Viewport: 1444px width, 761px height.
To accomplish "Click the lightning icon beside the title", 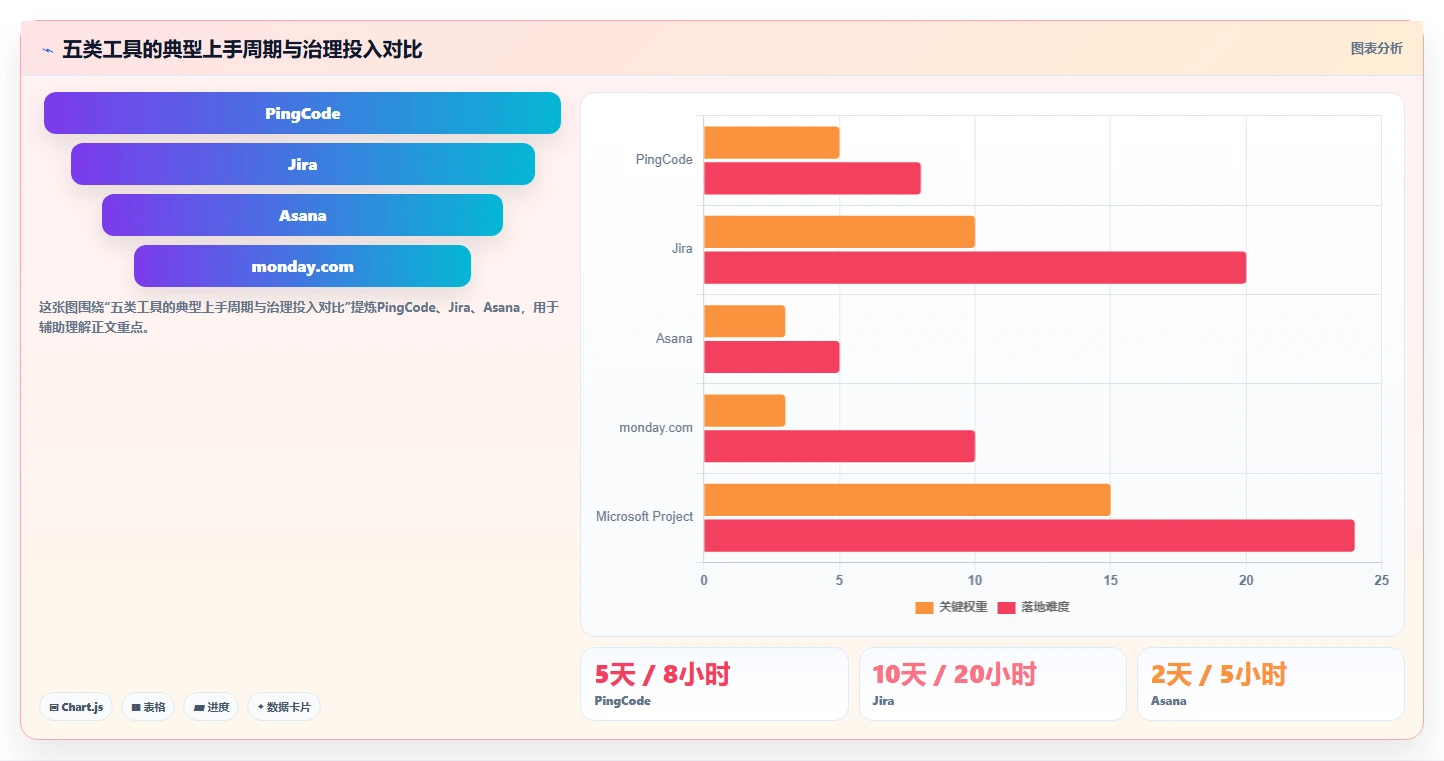I will click(47, 50).
